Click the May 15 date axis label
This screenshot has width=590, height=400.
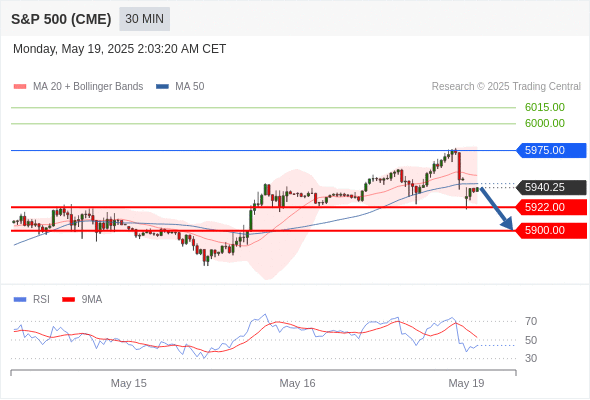click(129, 383)
